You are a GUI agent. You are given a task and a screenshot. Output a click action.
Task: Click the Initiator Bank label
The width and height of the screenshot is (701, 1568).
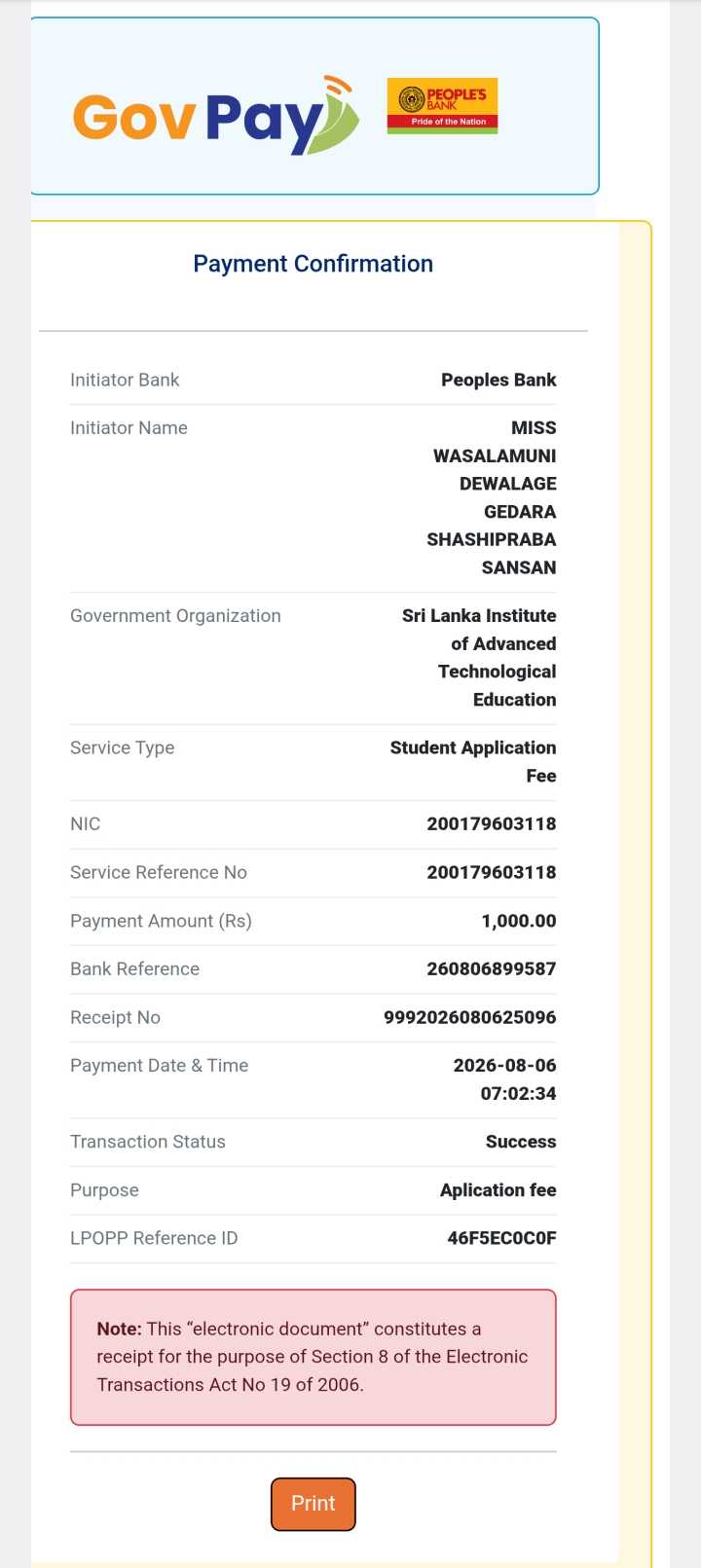click(x=125, y=380)
